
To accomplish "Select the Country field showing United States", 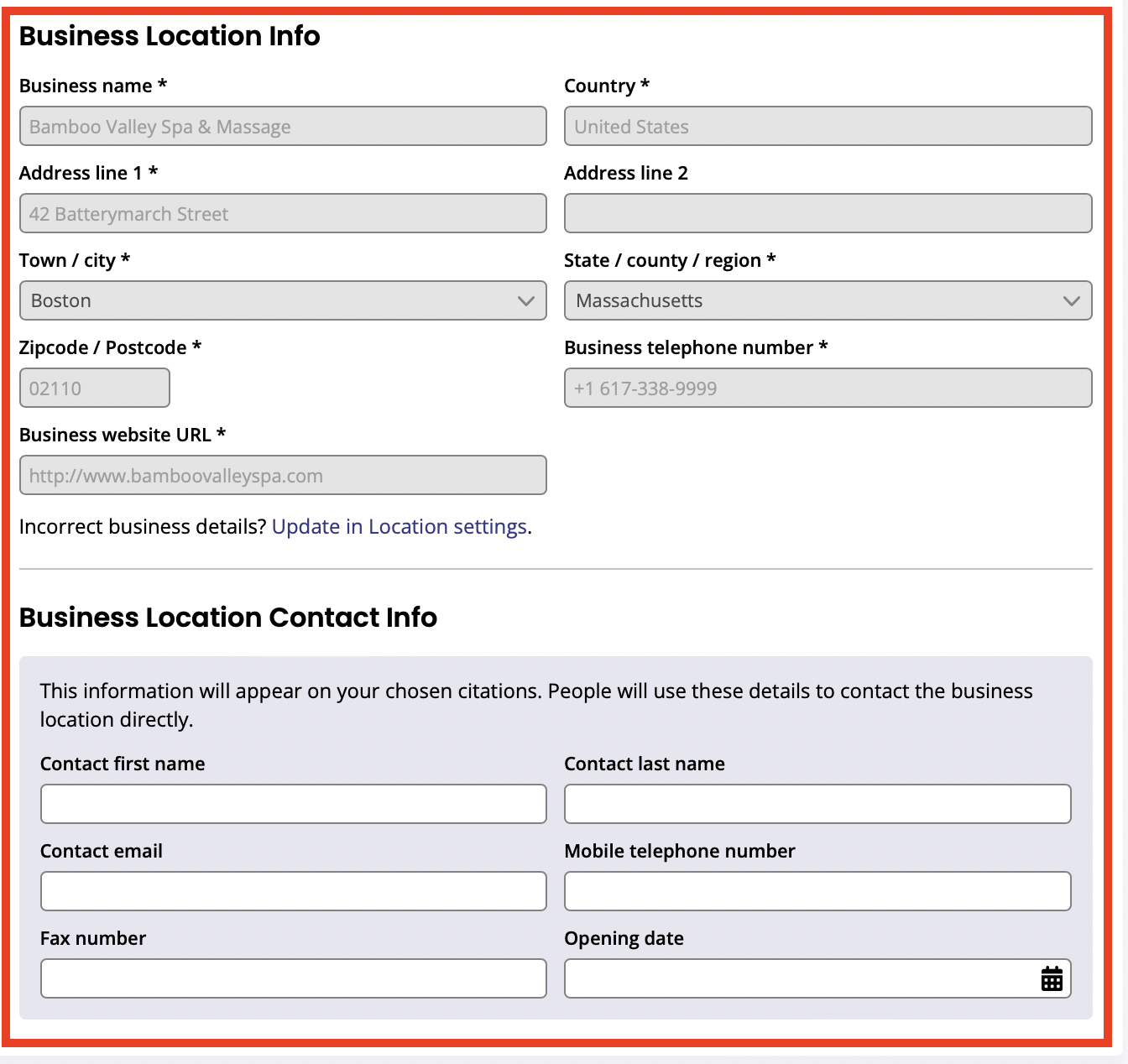I will pyautogui.click(x=828, y=127).
